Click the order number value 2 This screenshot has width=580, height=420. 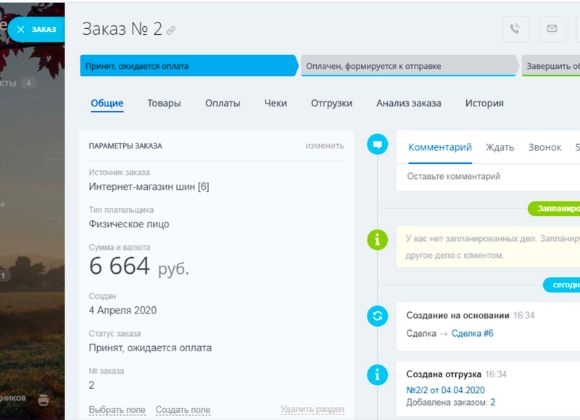pyautogui.click(x=91, y=385)
